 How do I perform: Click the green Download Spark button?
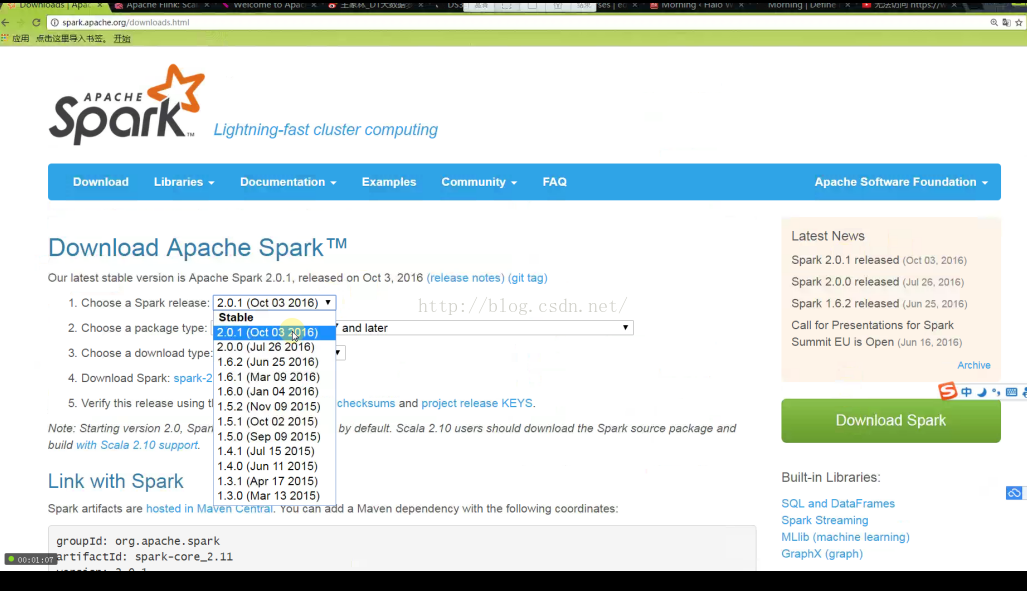[891, 421]
